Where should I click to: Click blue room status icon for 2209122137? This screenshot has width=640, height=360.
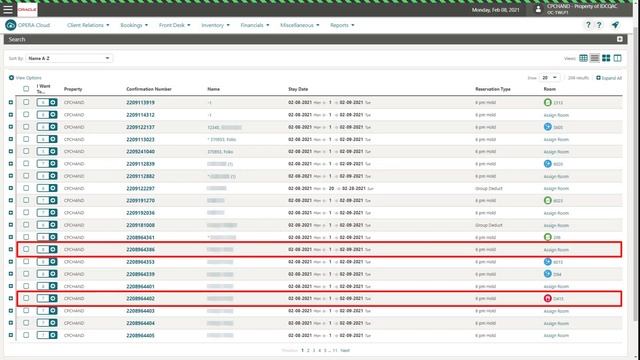click(x=548, y=127)
